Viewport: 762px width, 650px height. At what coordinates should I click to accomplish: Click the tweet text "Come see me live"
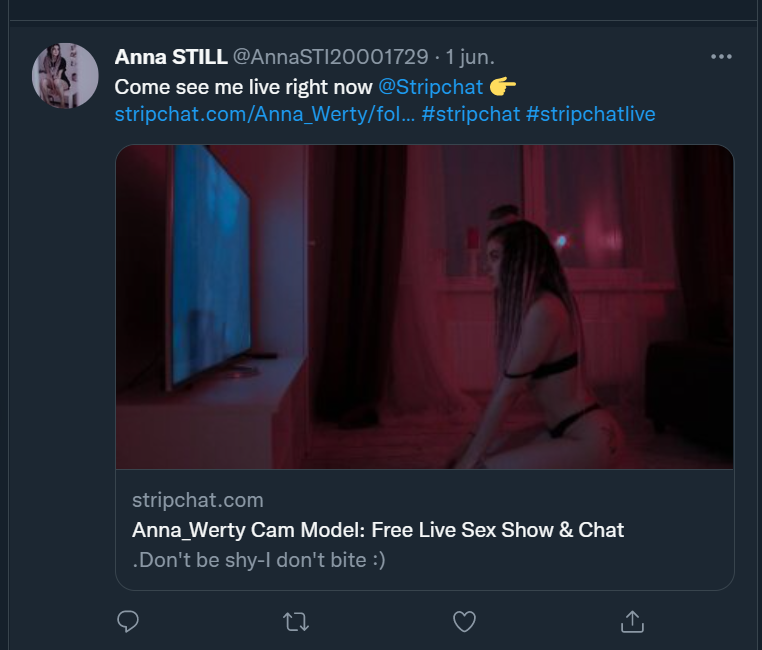coord(243,86)
